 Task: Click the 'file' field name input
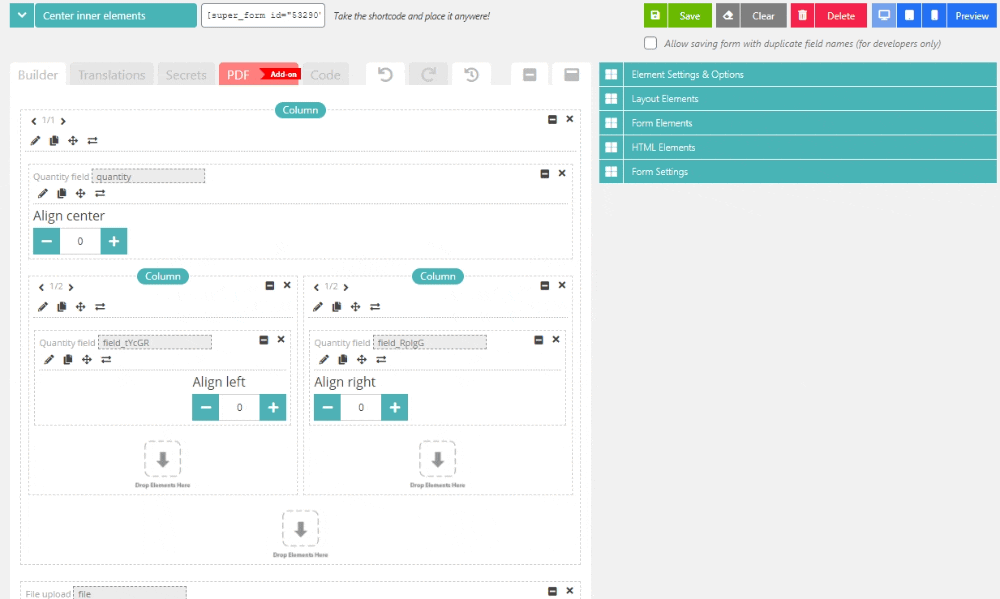coord(129,593)
